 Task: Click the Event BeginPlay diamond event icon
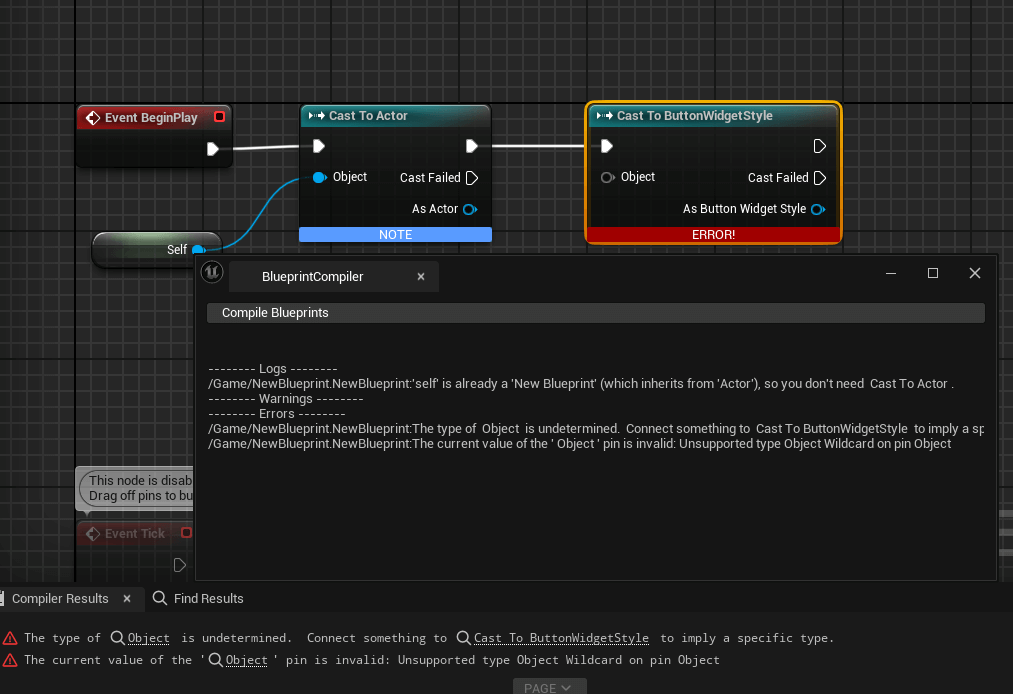pyautogui.click(x=93, y=118)
